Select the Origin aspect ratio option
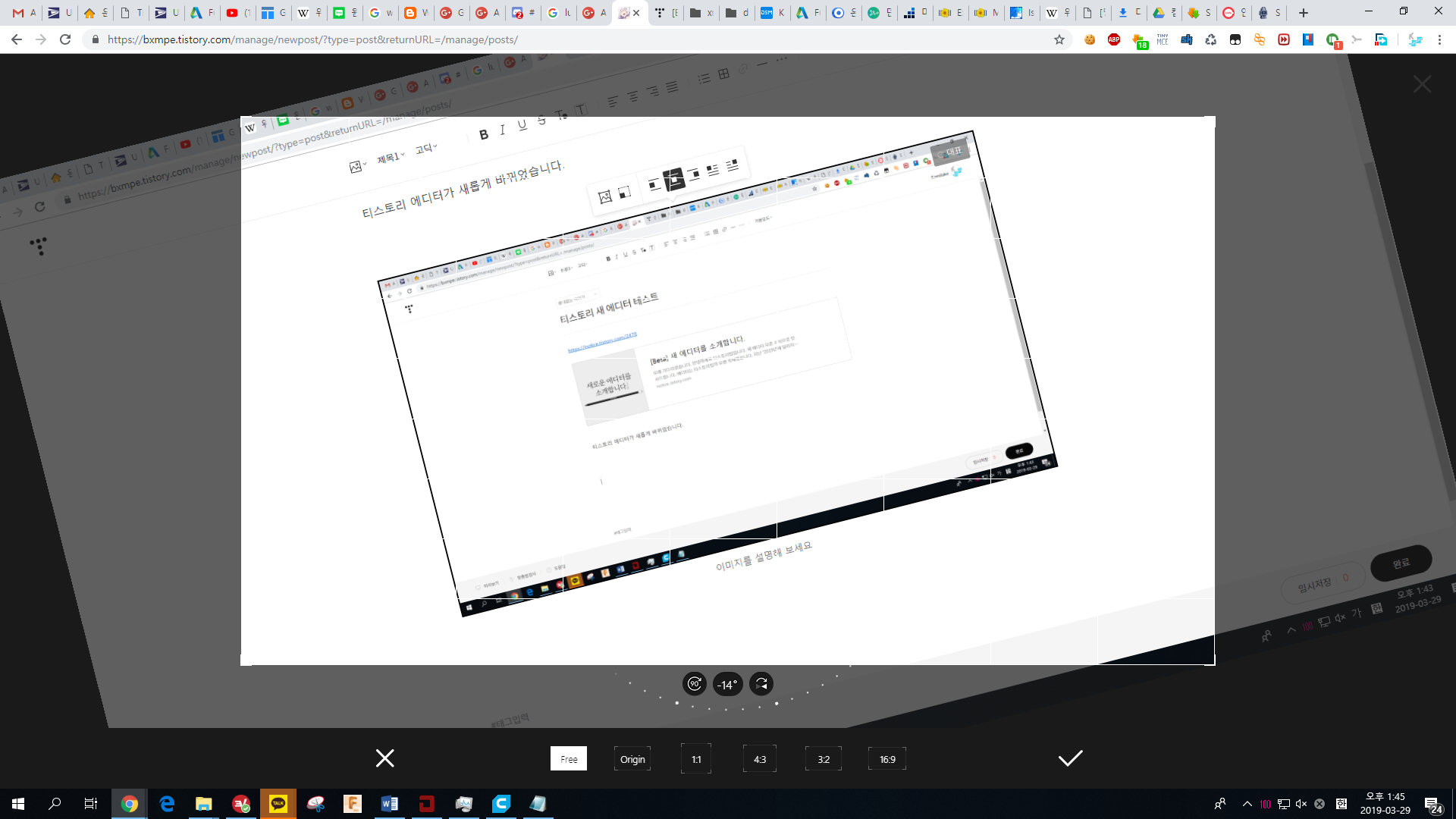This screenshot has width=1456, height=819. pyautogui.click(x=632, y=759)
